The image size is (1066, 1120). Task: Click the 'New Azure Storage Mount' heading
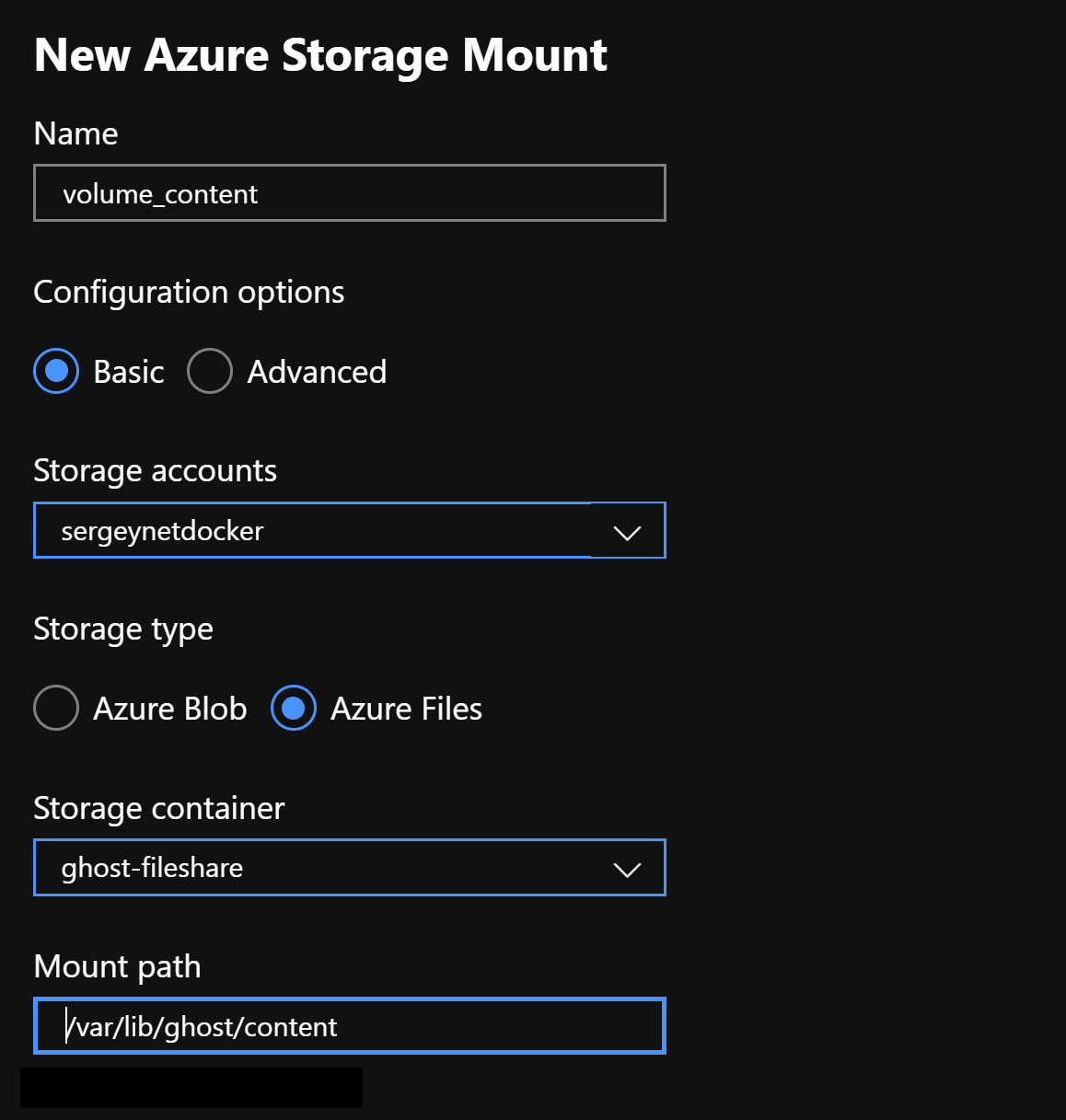point(320,55)
